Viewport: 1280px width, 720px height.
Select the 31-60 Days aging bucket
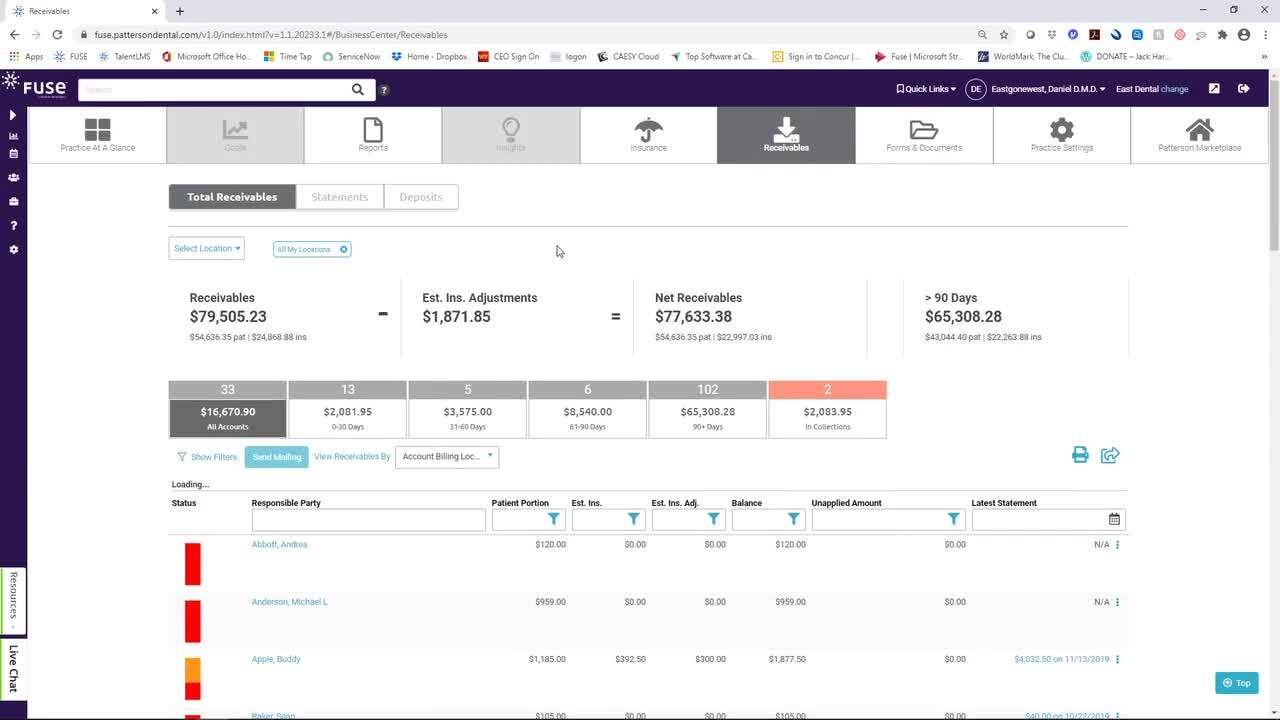[468, 409]
